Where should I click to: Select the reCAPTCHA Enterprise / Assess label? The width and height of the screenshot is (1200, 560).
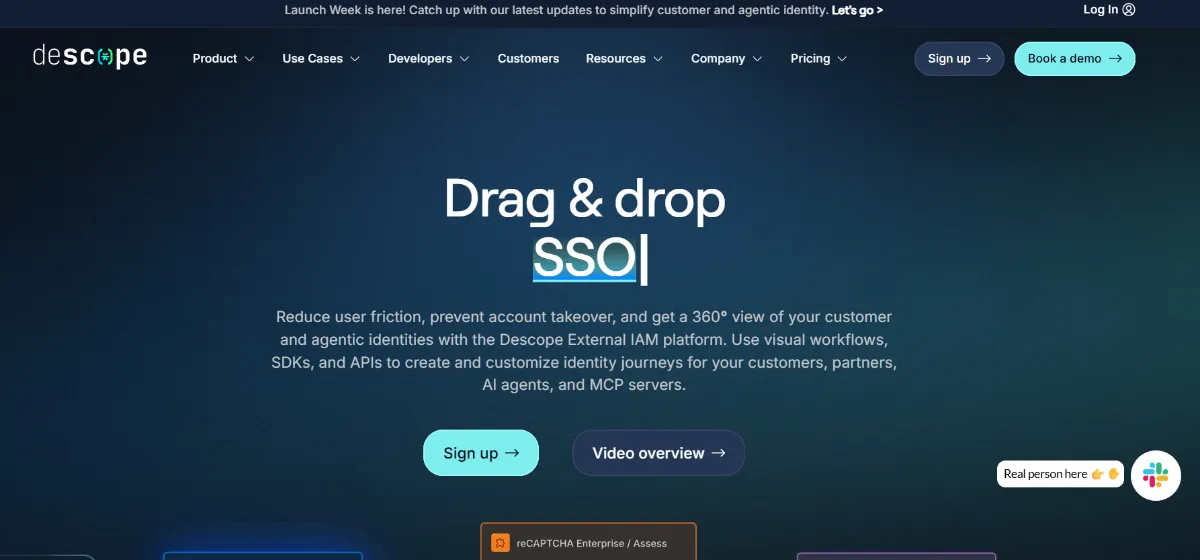591,543
